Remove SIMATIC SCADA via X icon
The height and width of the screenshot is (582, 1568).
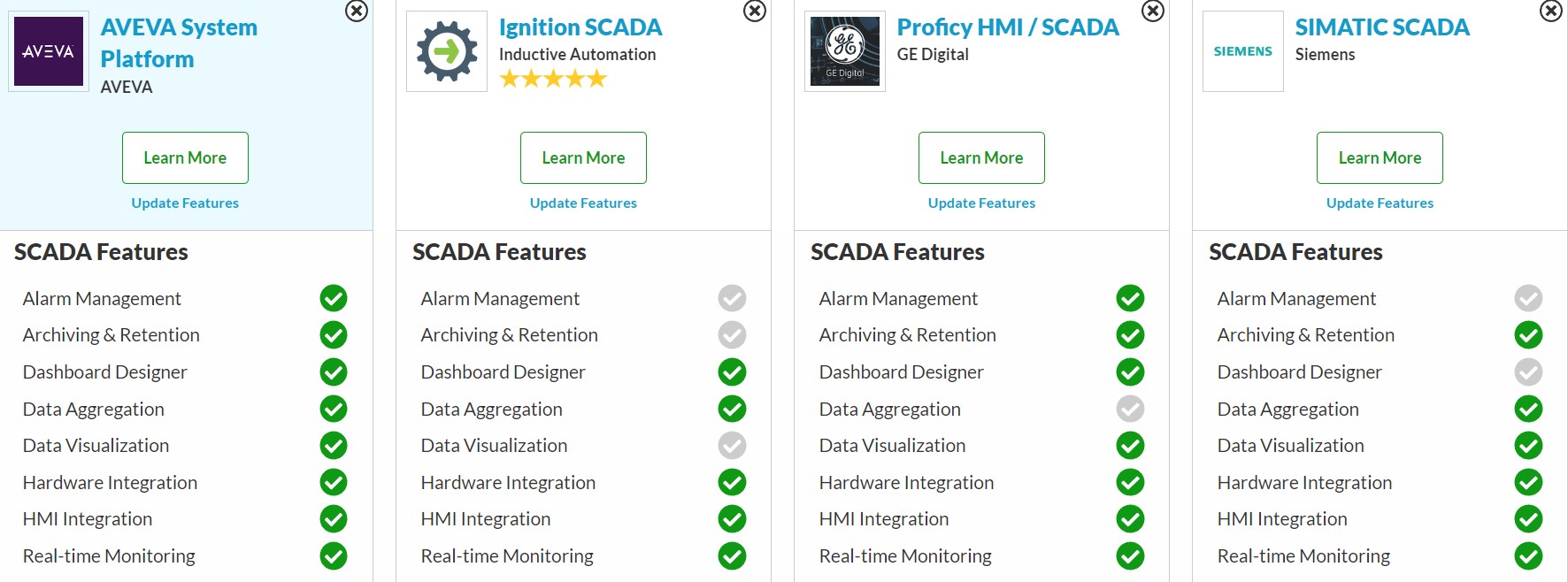point(1551,11)
